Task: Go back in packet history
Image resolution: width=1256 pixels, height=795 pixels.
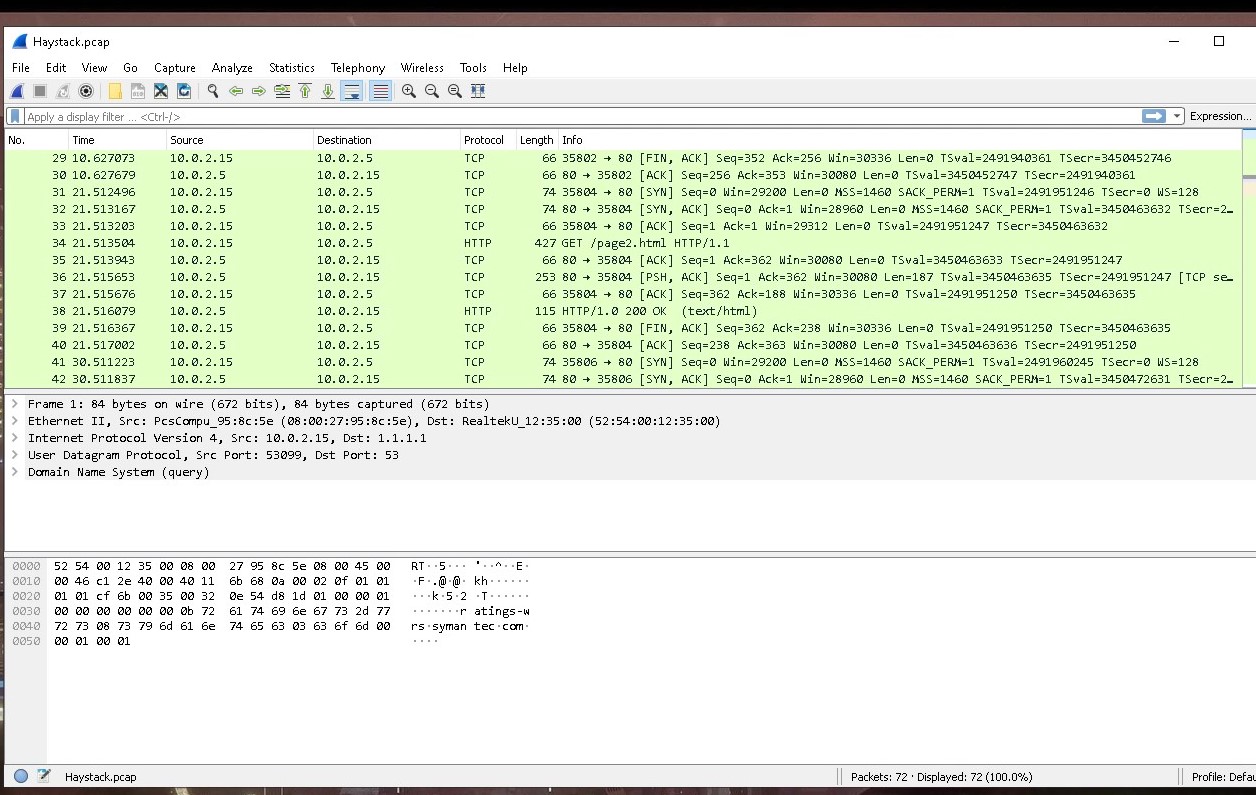Action: (236, 91)
